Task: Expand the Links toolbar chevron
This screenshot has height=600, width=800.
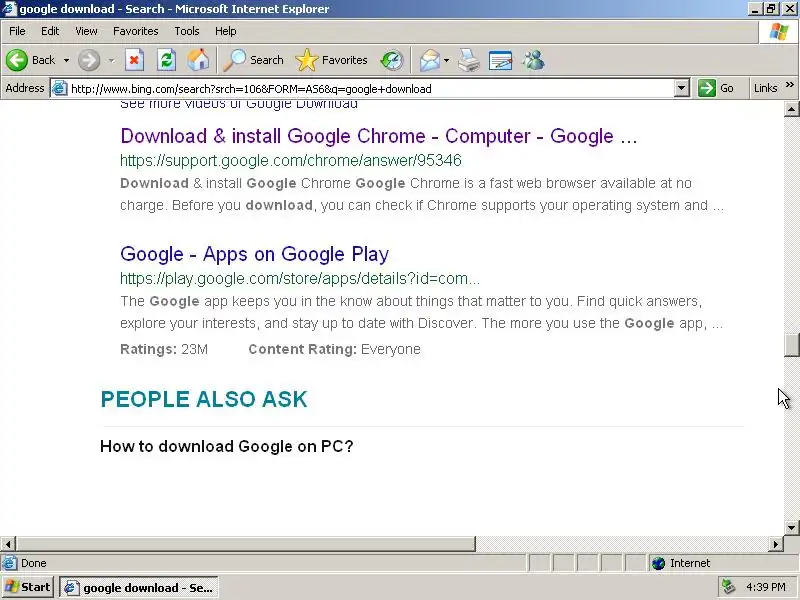Action: (790, 85)
